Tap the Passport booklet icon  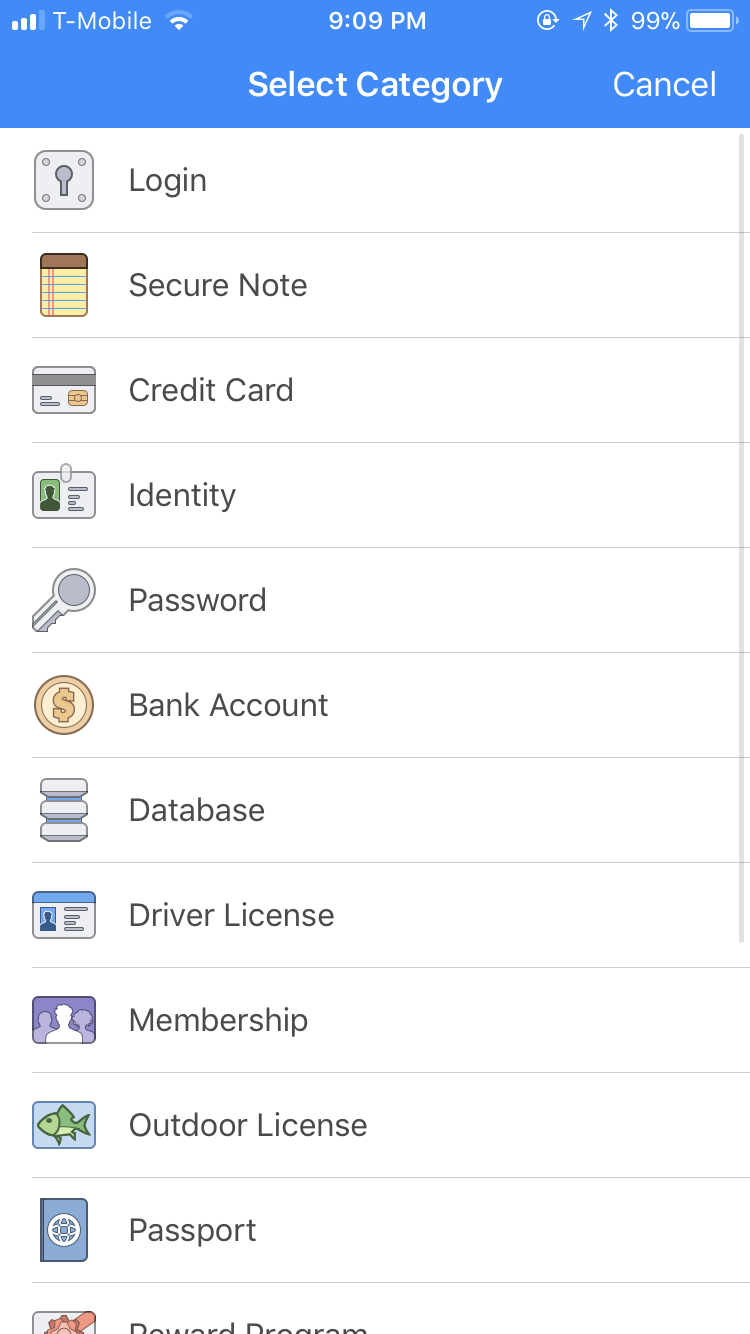coord(64,1230)
